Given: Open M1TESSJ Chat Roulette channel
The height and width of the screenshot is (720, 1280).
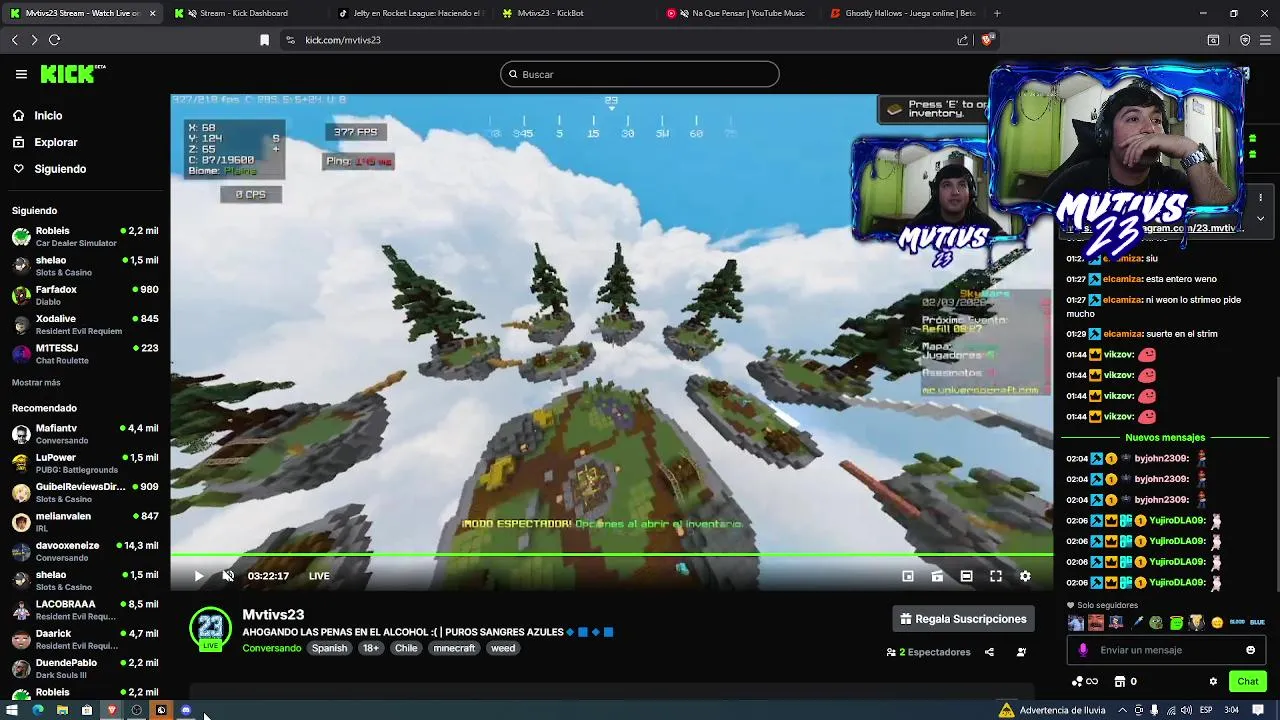Looking at the screenshot, I should (85, 354).
